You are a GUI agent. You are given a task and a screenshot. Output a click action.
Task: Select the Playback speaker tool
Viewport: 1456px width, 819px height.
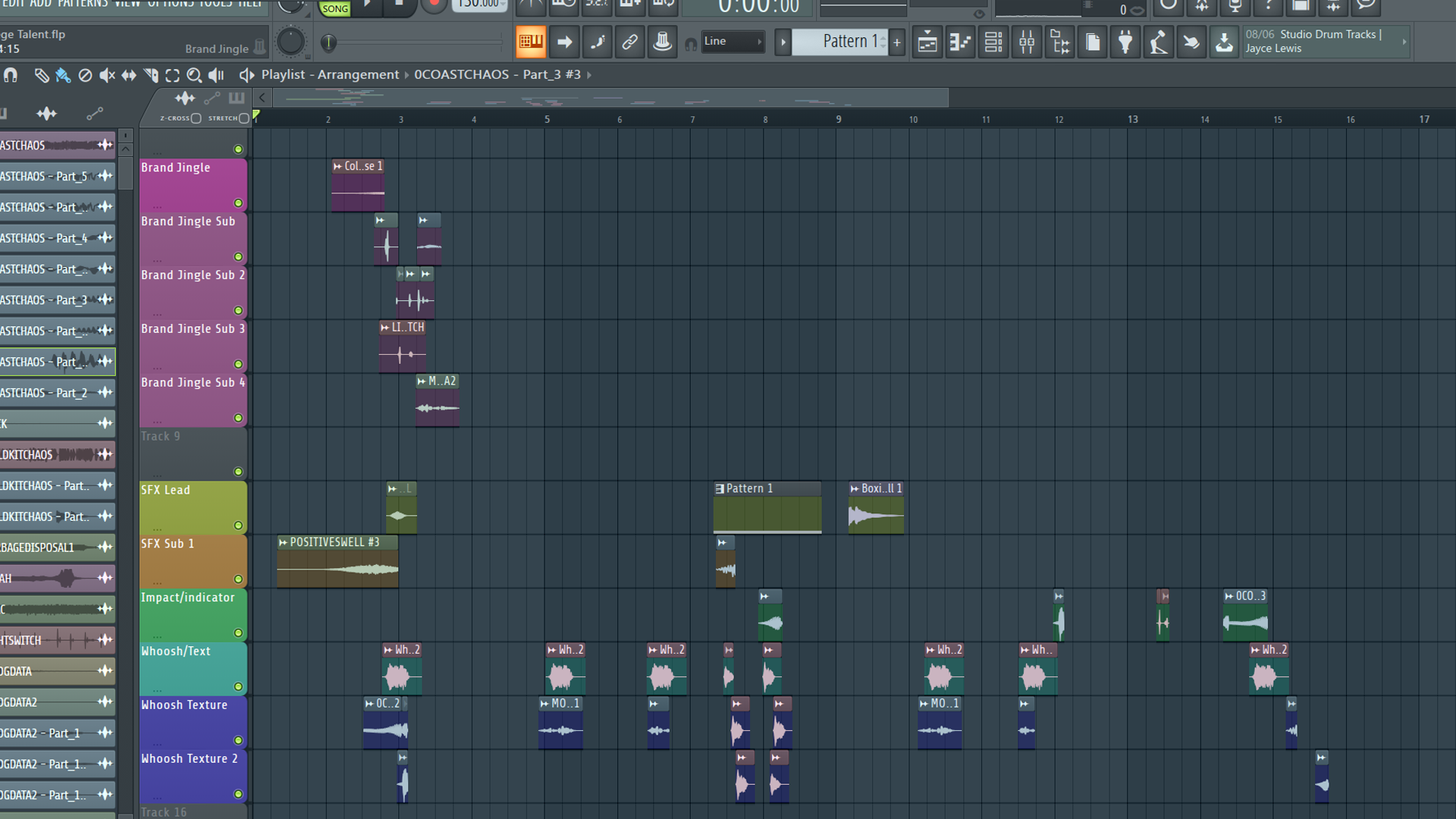tap(216, 75)
